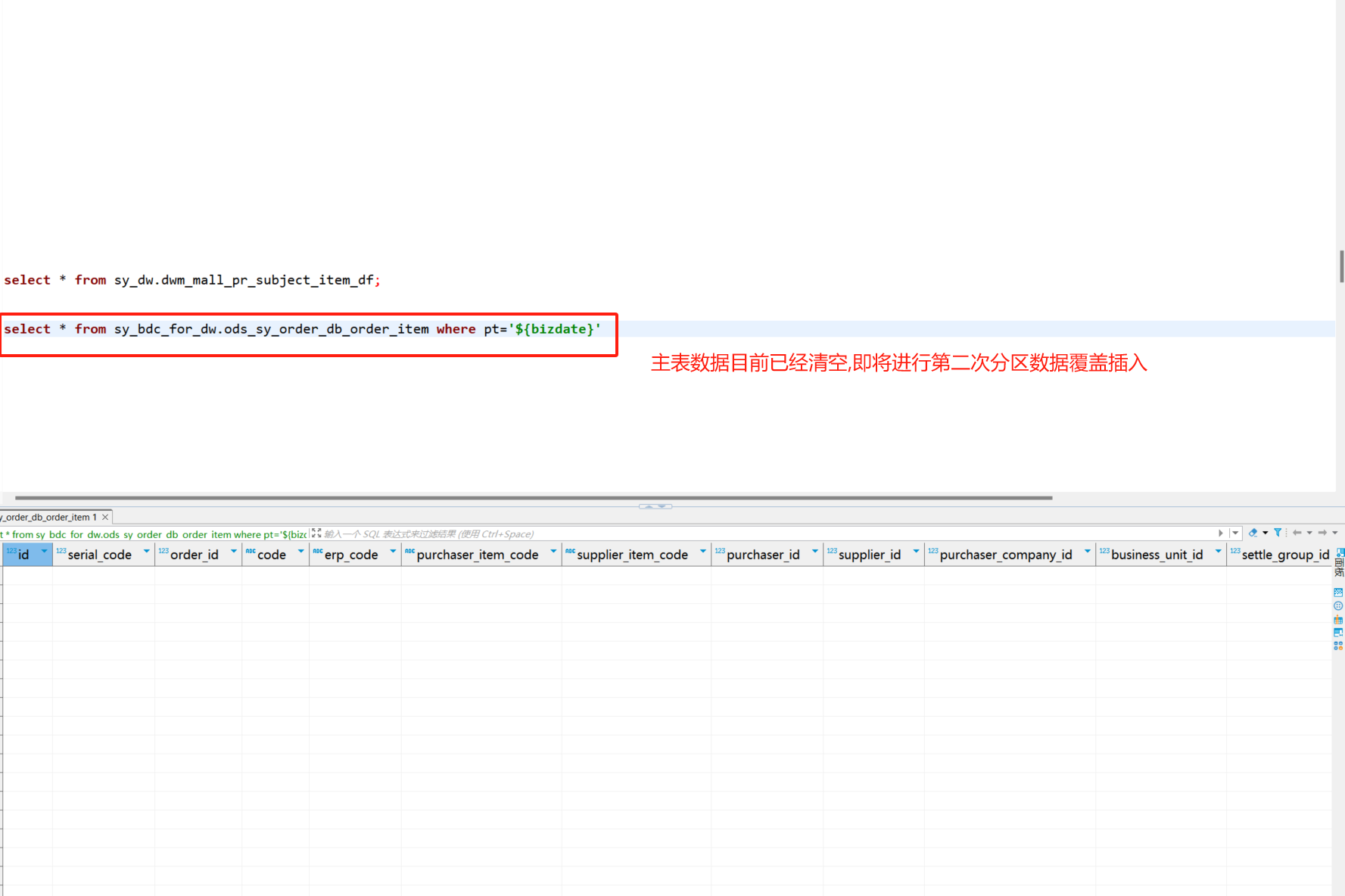Close the order_db_order_item 1 result tab
Screen dimensions: 1345x896
105,517
